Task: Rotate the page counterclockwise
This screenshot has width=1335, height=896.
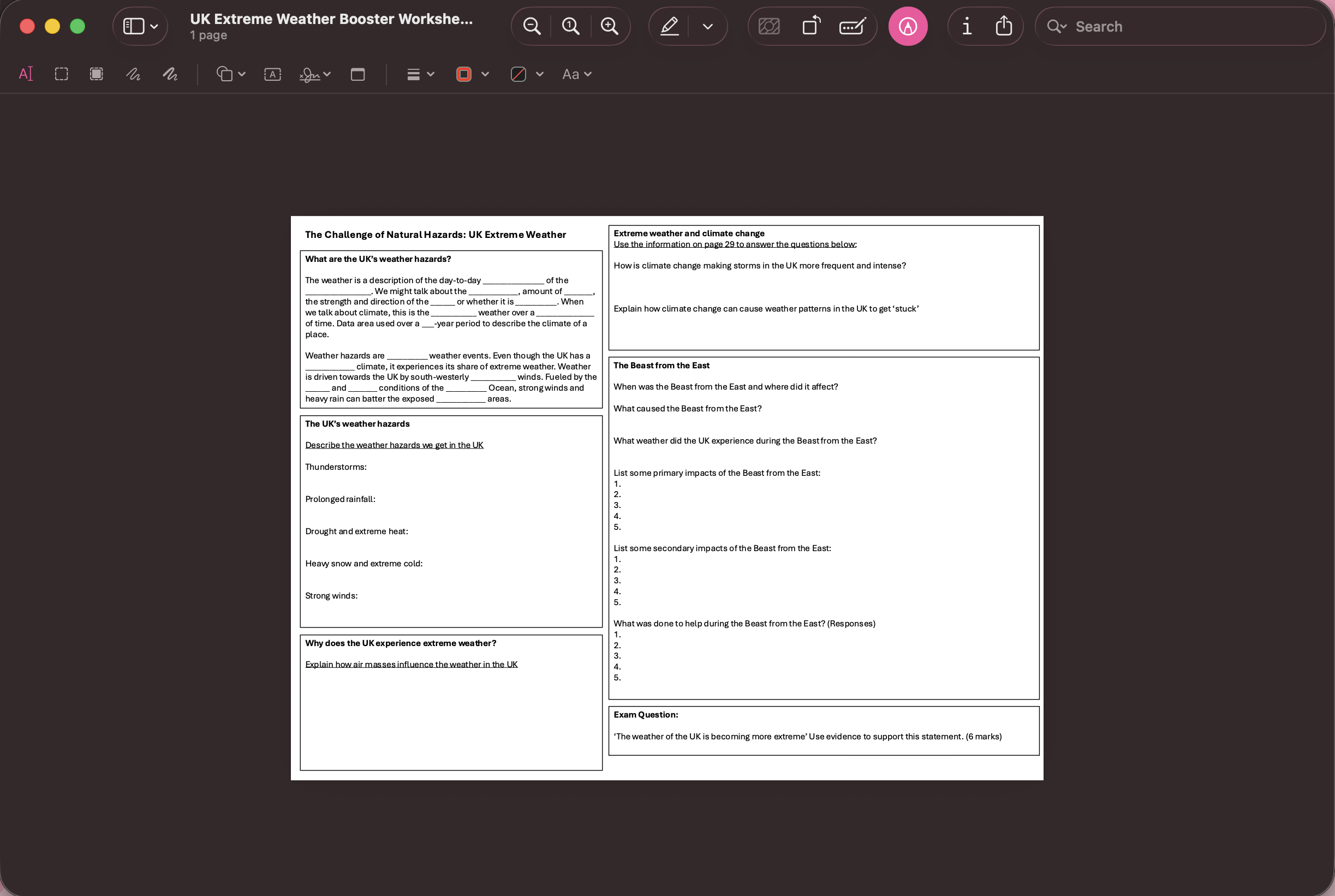Action: tap(810, 26)
